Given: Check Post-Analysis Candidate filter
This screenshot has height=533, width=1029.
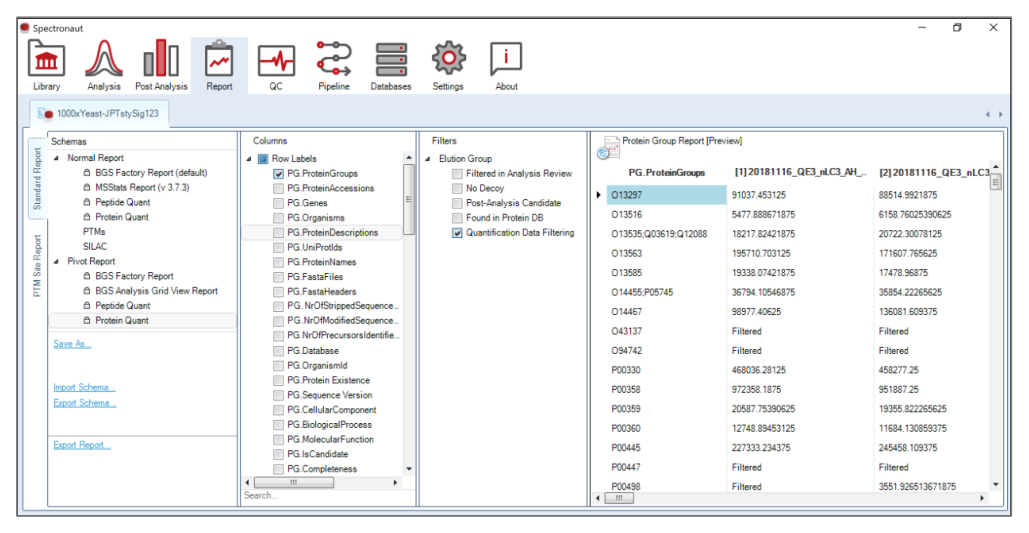Looking at the screenshot, I should (457, 203).
